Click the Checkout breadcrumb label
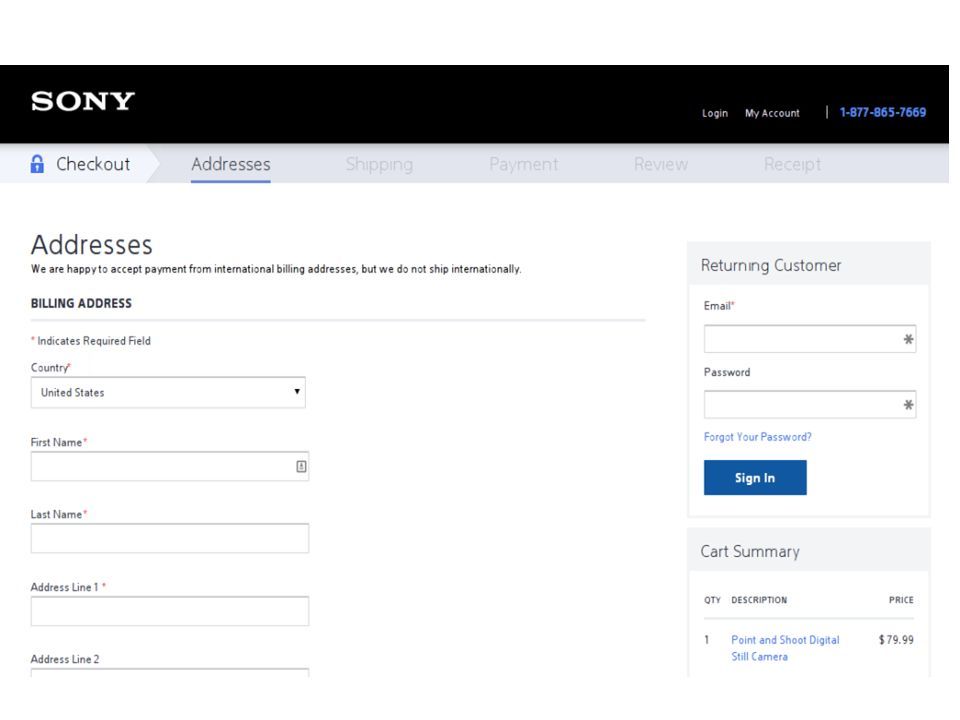Screen dimensions: 960x720 [93, 164]
